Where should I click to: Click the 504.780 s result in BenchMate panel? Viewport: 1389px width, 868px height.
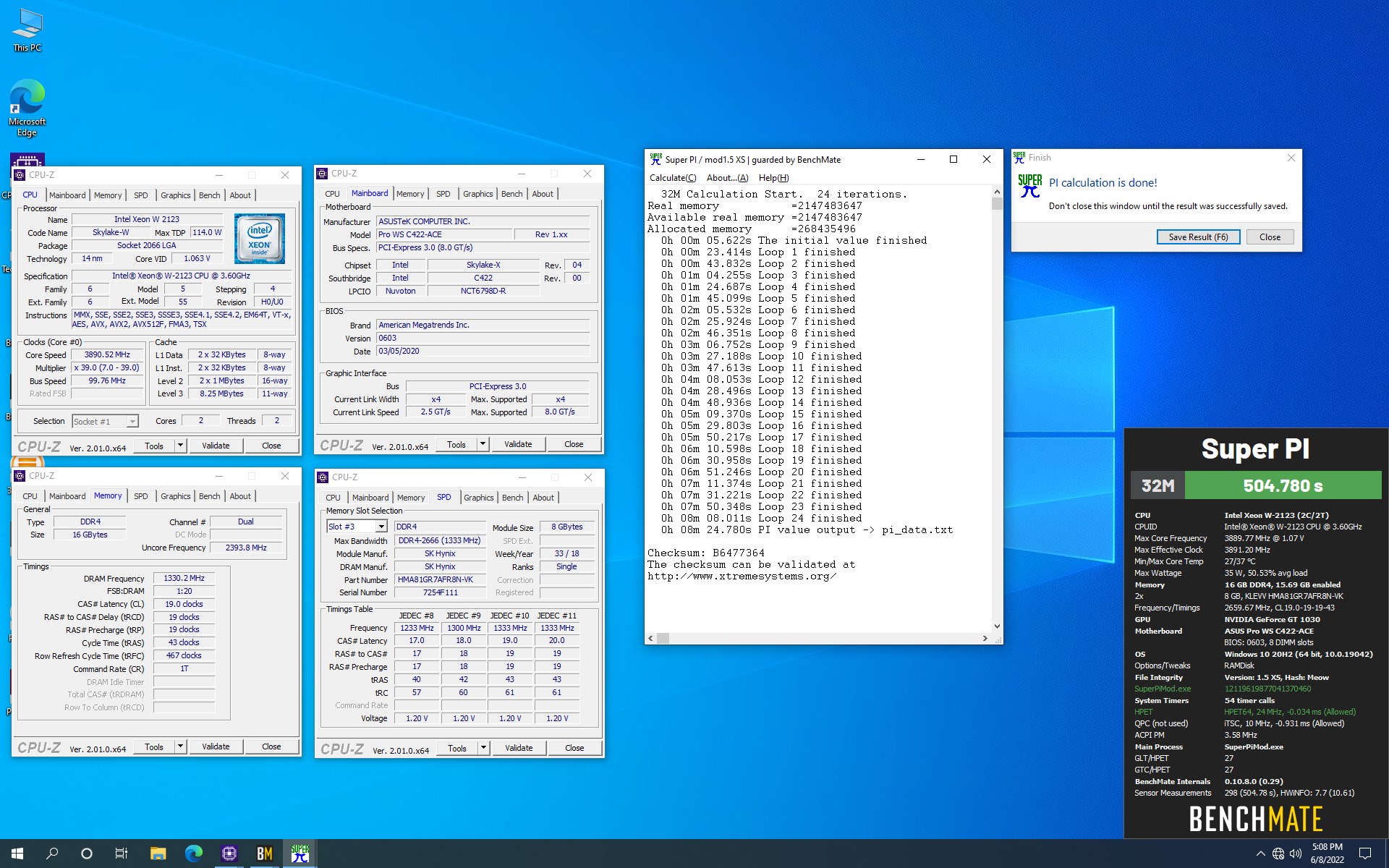tap(1283, 485)
